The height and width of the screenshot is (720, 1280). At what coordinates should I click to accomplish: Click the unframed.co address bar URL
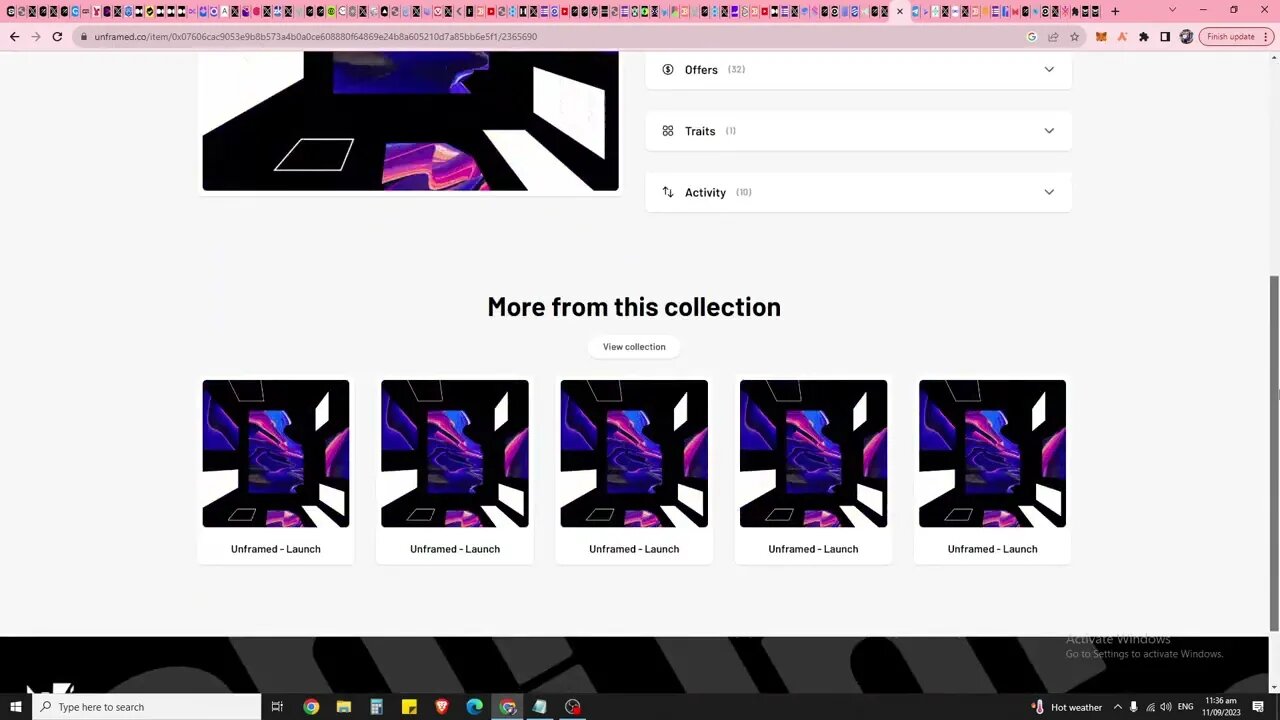point(316,37)
